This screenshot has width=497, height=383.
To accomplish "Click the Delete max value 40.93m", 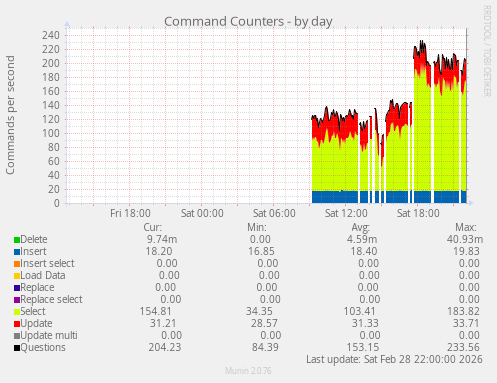I will [x=465, y=239].
